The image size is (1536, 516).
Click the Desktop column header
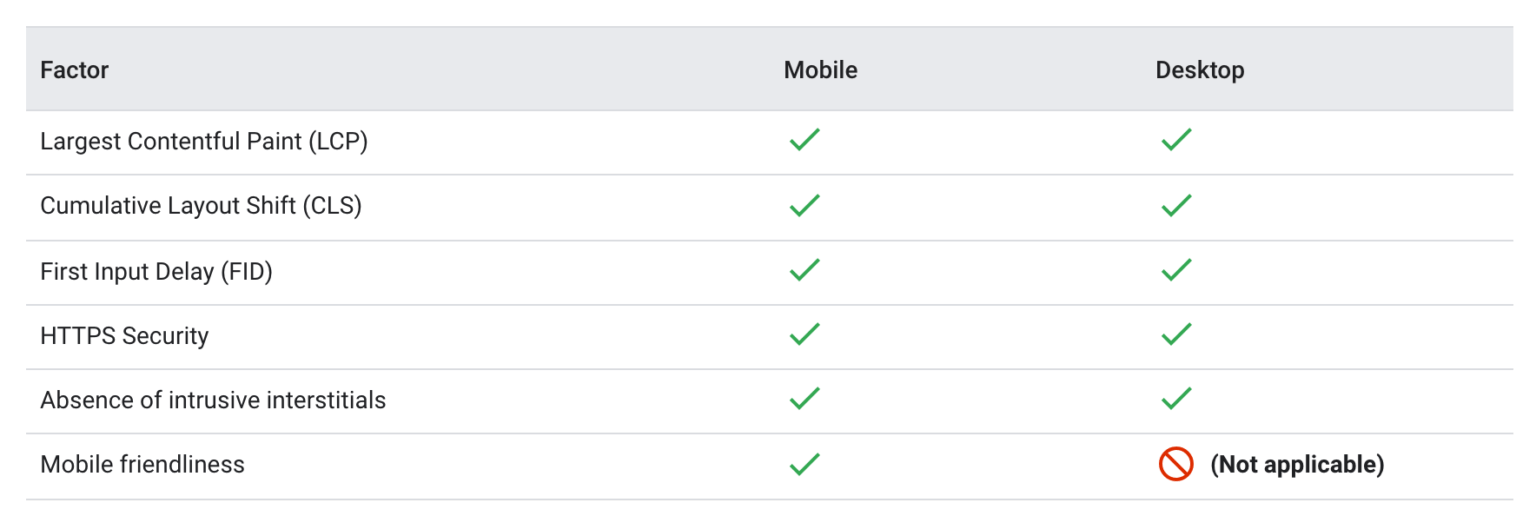point(1199,70)
